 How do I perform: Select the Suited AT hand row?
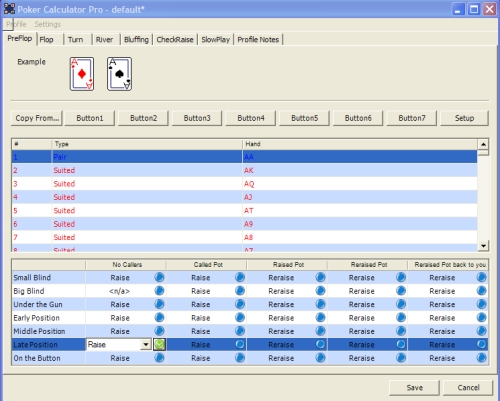[244, 210]
